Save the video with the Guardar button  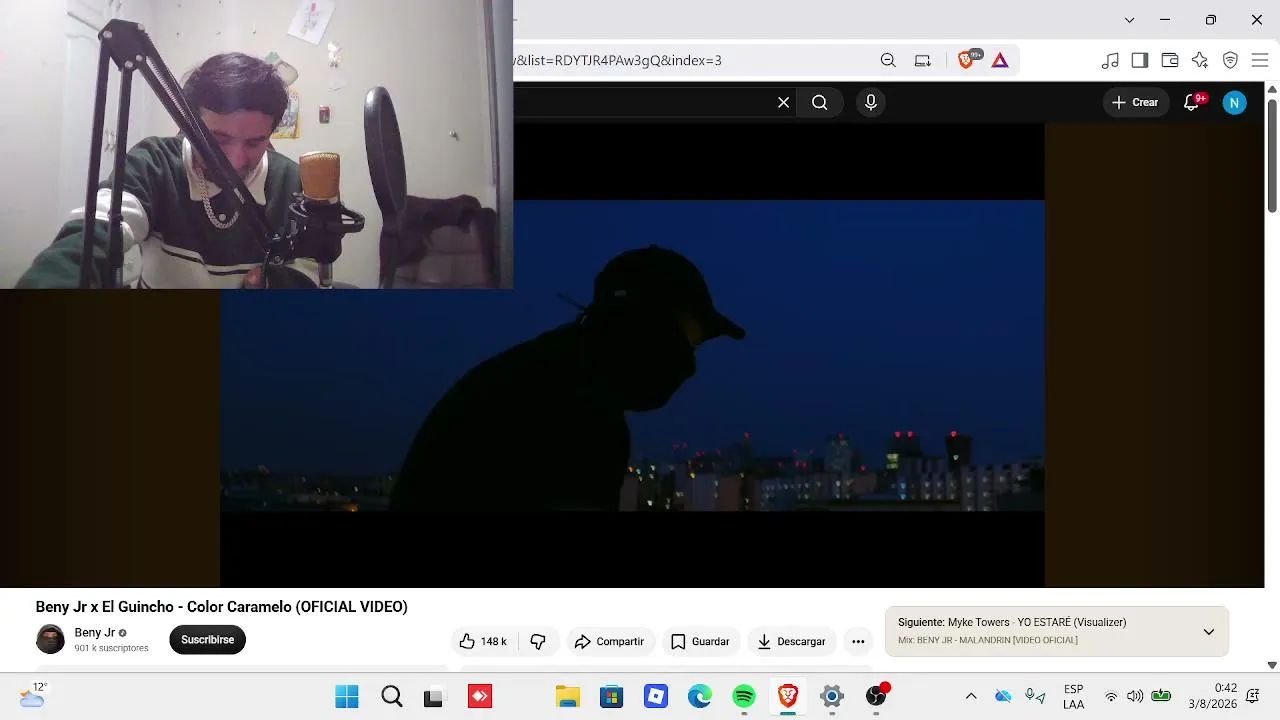click(x=700, y=641)
